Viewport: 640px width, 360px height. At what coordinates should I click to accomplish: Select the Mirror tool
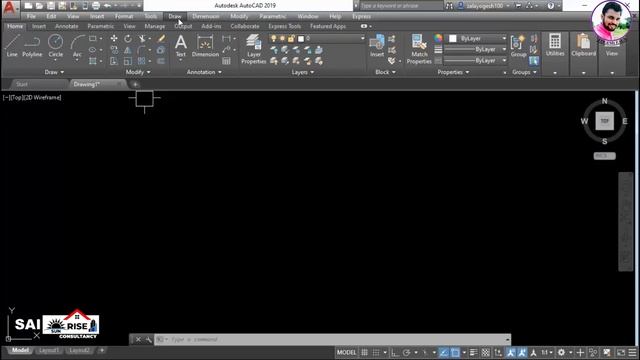coord(128,50)
